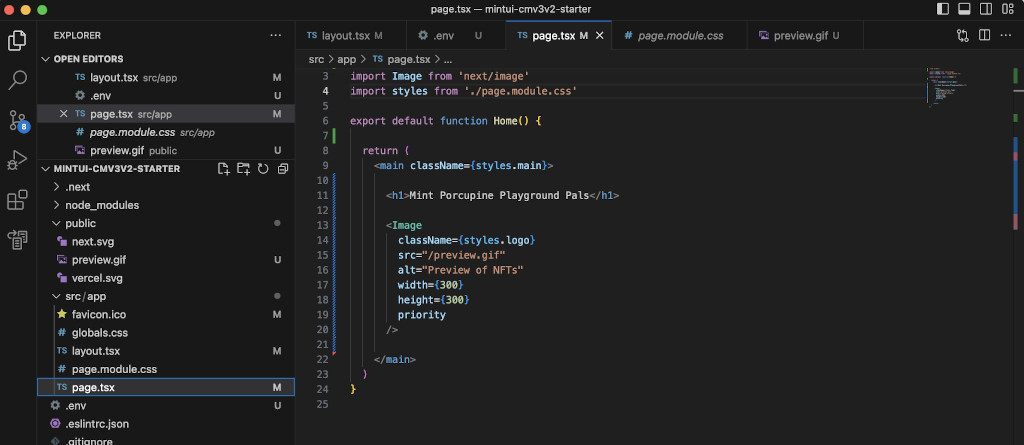
Task: Open the Explorer view in activity bar
Action: tap(17, 41)
